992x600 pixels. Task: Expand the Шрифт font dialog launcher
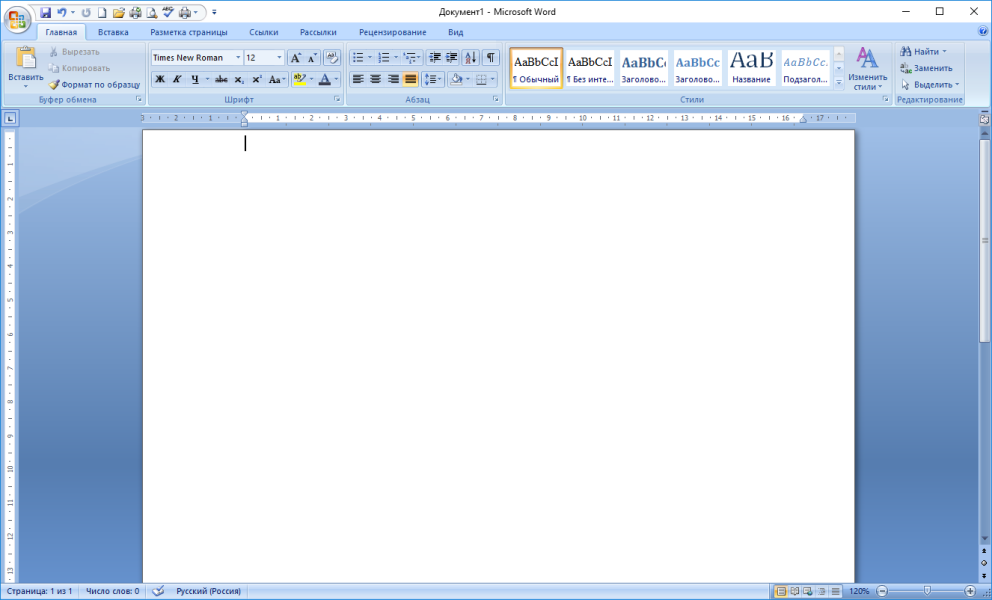tap(337, 100)
